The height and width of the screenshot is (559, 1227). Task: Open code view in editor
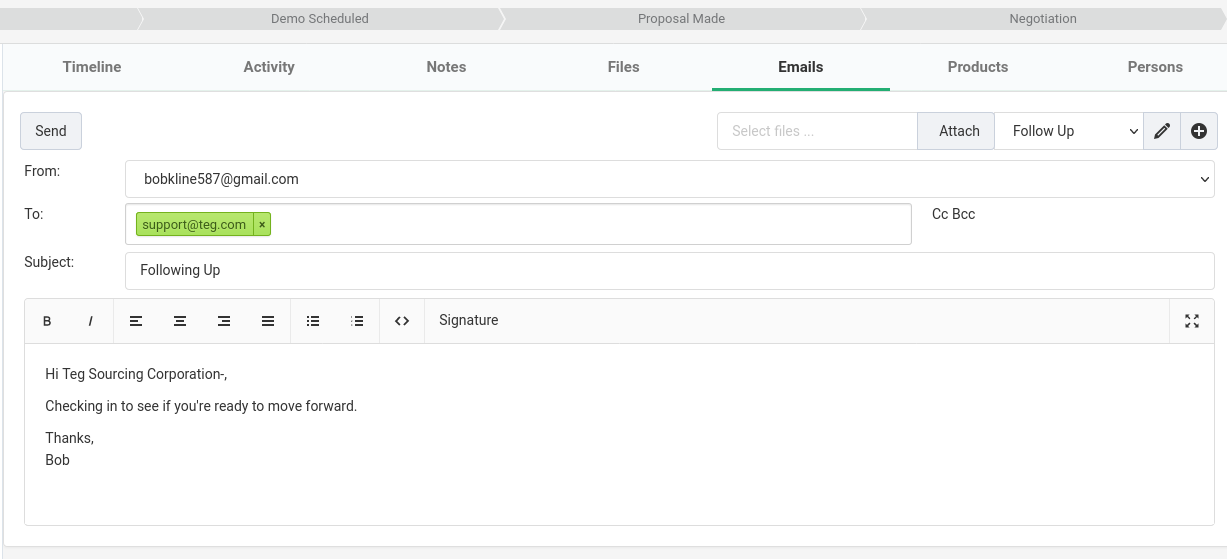[x=402, y=321]
